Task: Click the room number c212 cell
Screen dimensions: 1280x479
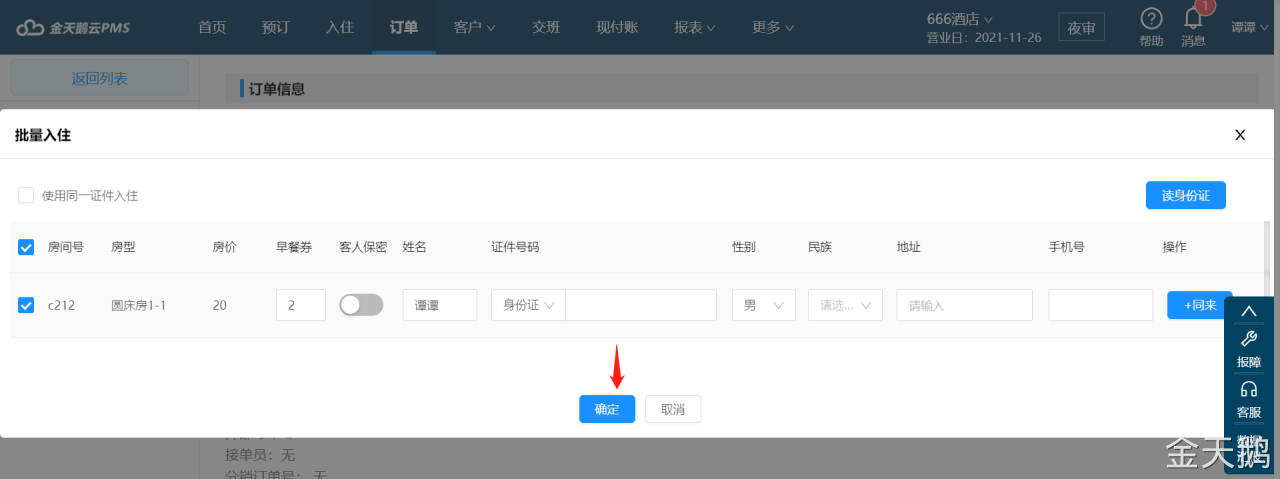Action: 61,305
